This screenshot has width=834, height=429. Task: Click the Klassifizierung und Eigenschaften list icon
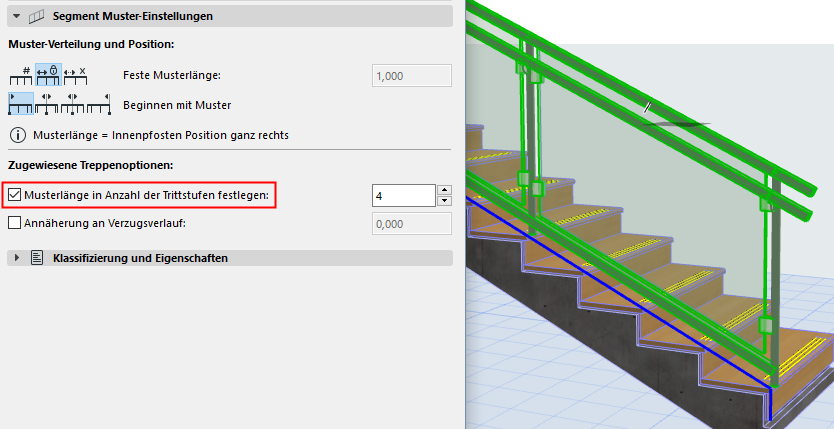(37, 258)
